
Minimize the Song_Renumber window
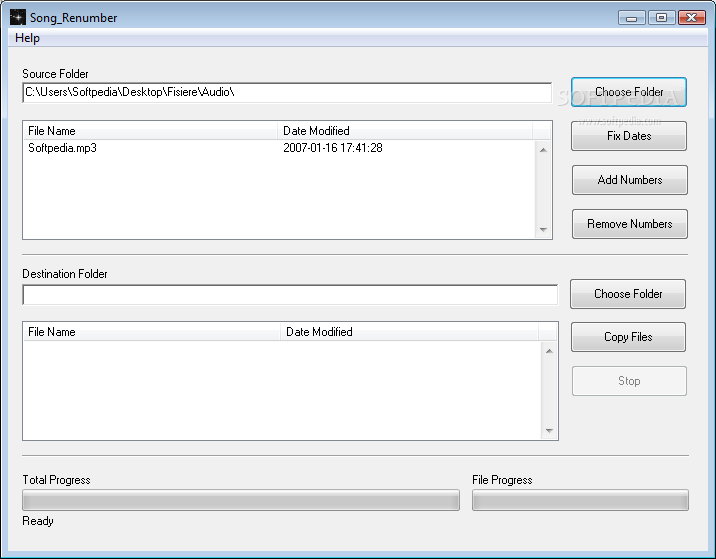(632, 18)
